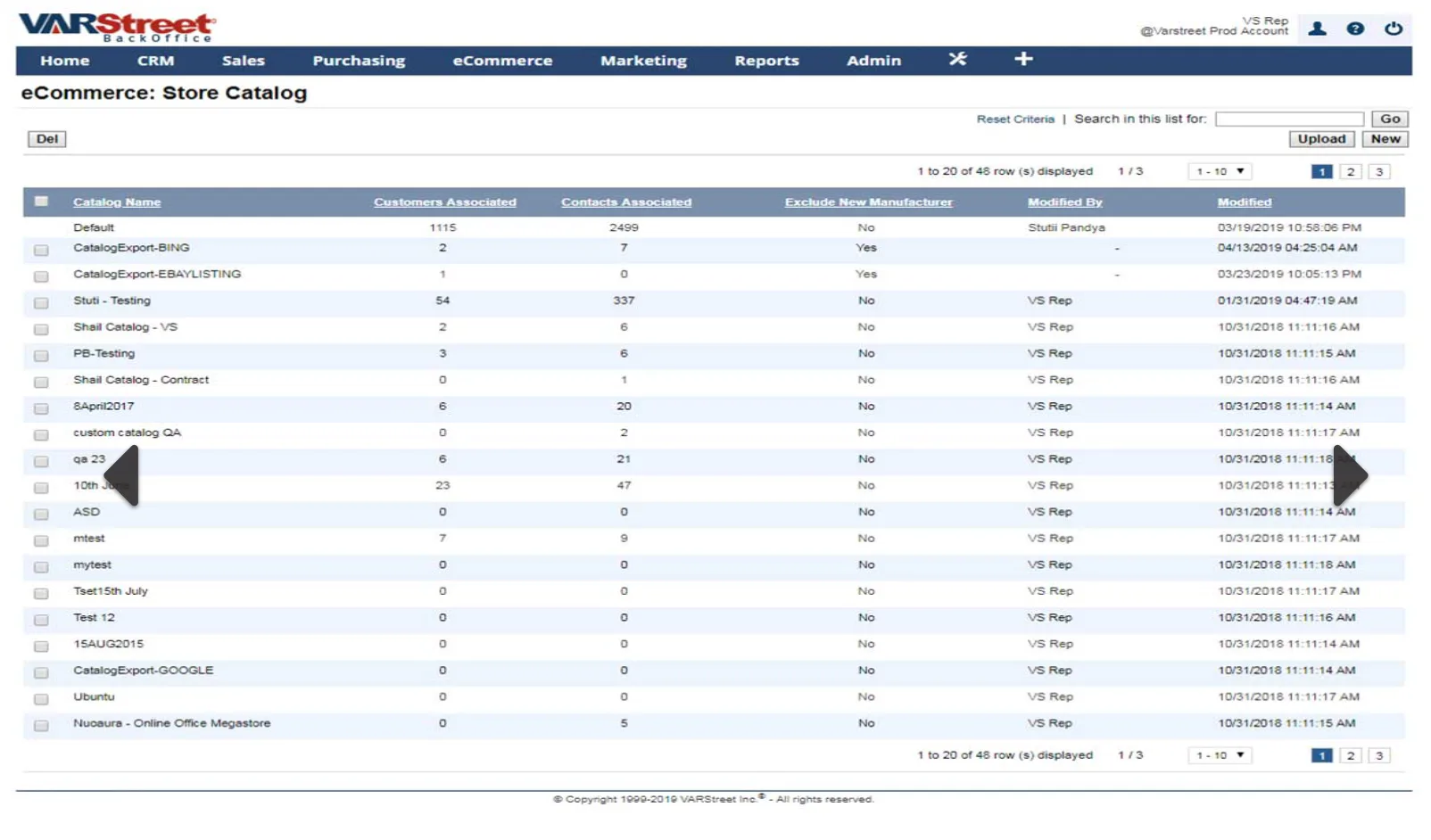This screenshot has height=840, width=1431.
Task: Click the mtest catalog name
Action: [x=88, y=539]
